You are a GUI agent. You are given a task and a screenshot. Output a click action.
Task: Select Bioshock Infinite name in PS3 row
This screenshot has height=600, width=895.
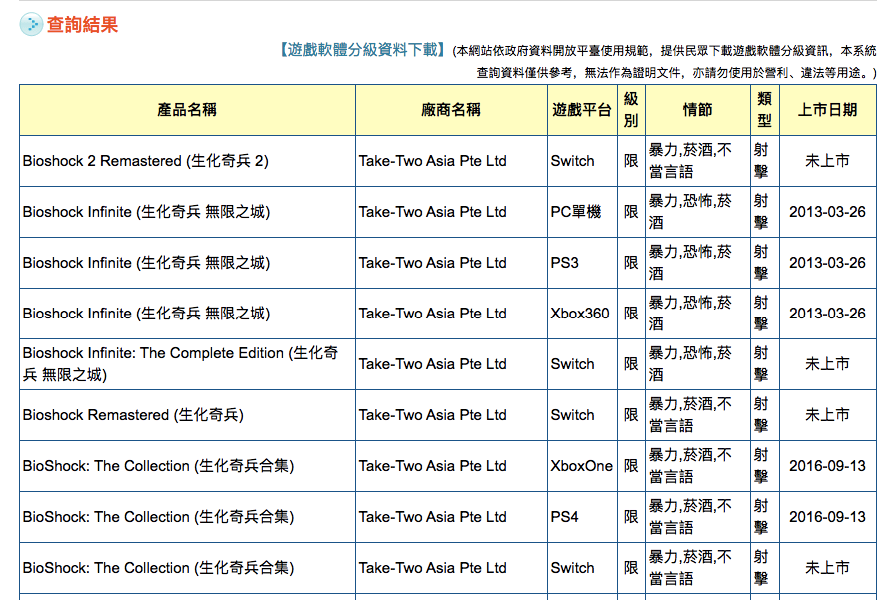tap(146, 263)
